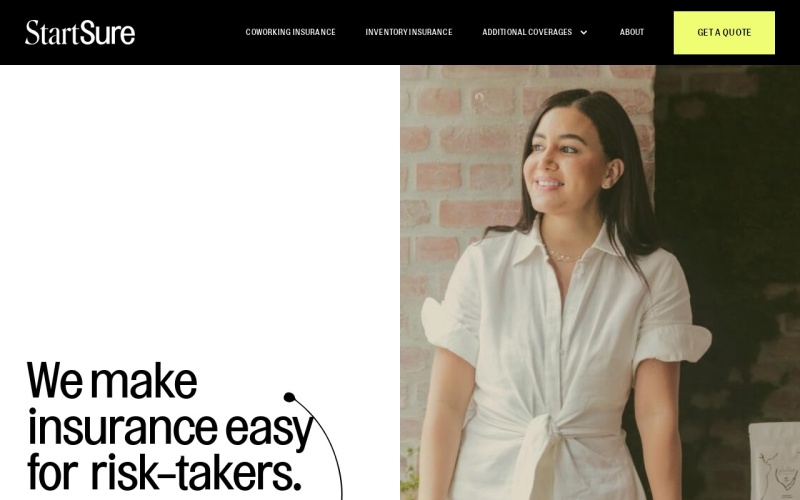
Task: Expand the chevron beside Additional Coverages
Action: click(584, 33)
